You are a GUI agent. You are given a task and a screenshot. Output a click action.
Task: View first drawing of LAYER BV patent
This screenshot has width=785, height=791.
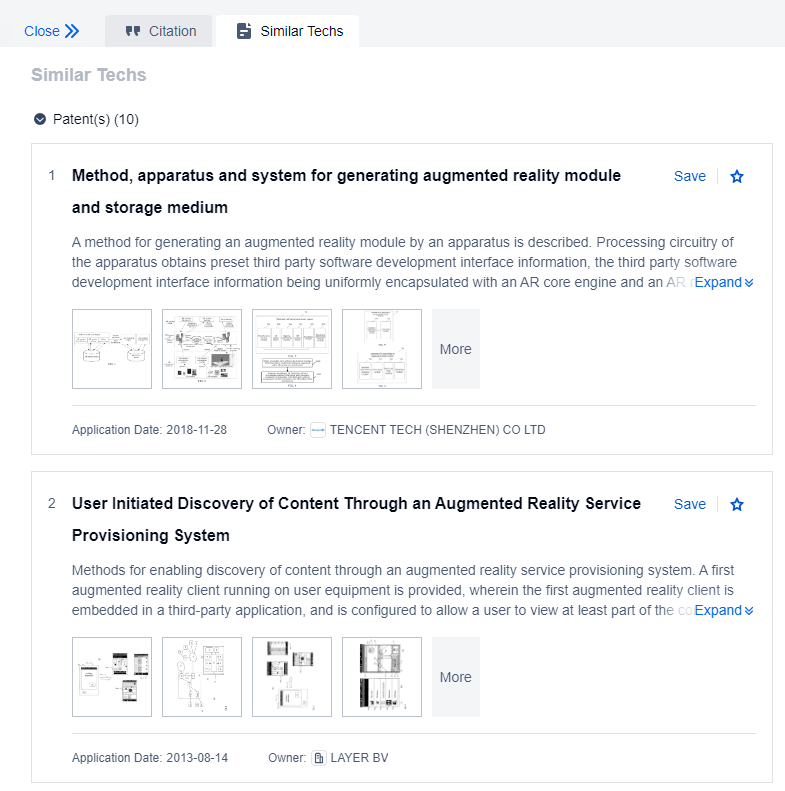click(112, 677)
